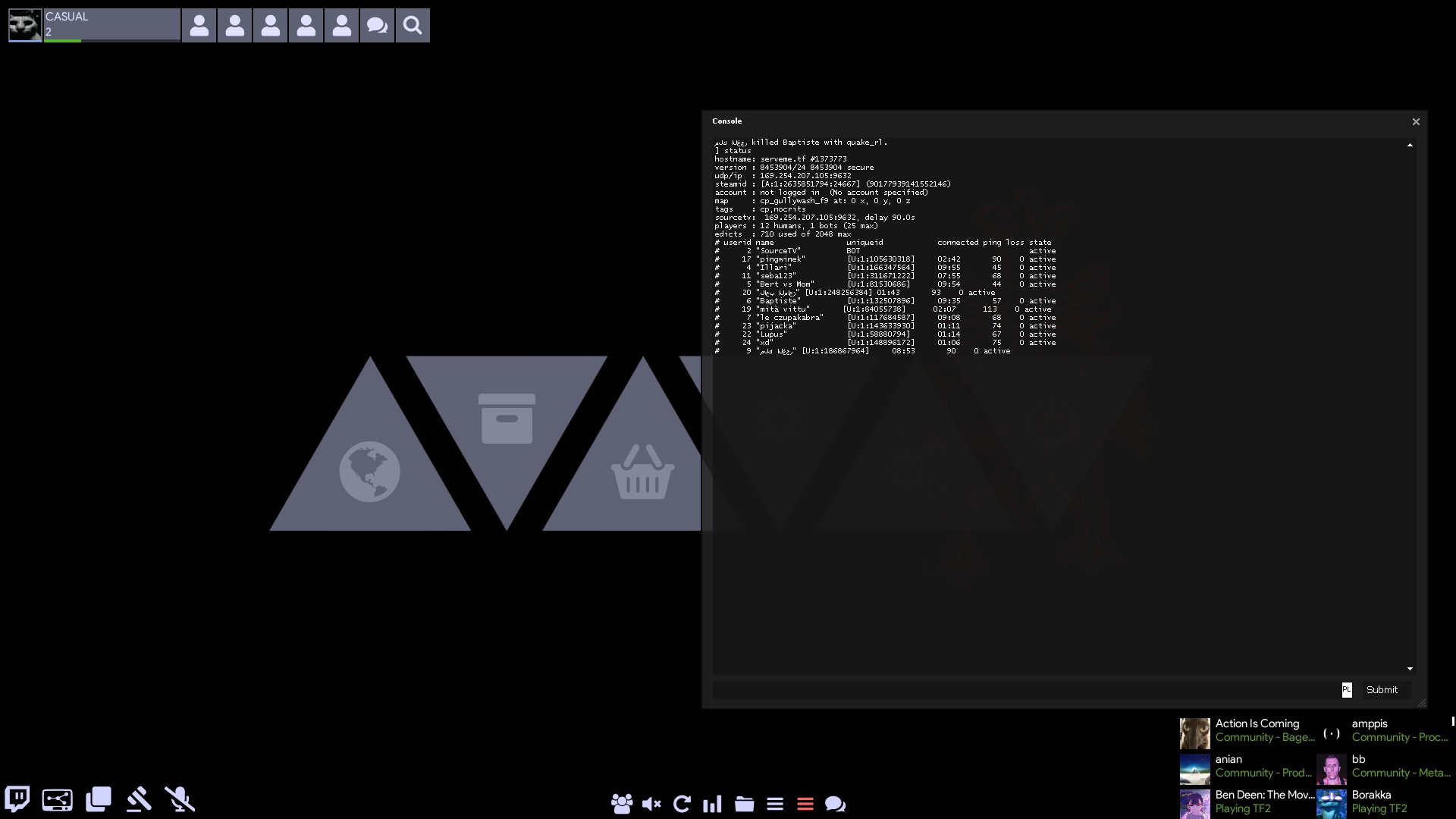Submit the console command
Viewport: 1456px width, 819px height.
click(x=1381, y=689)
